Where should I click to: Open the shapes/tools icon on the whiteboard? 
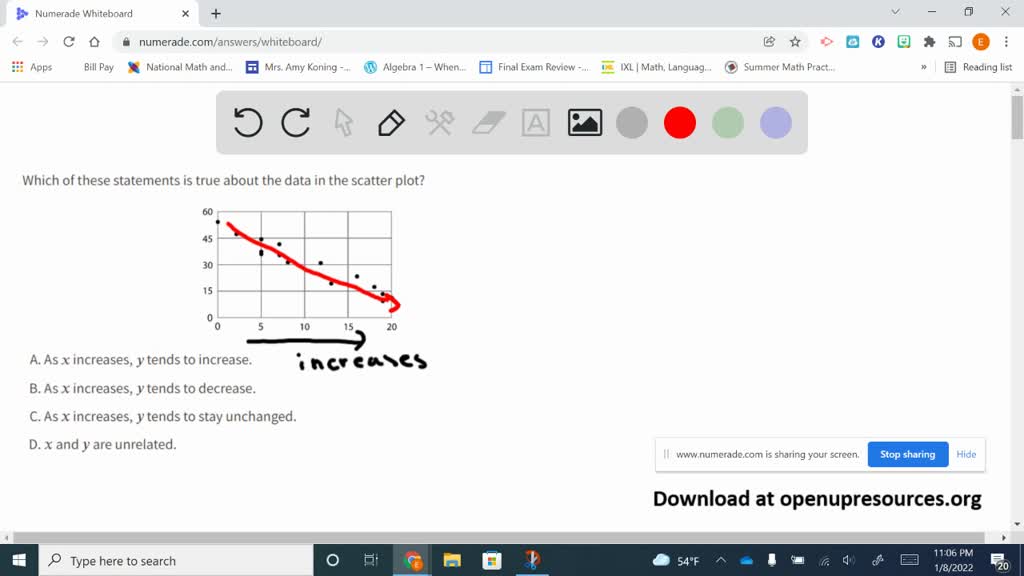[440, 122]
